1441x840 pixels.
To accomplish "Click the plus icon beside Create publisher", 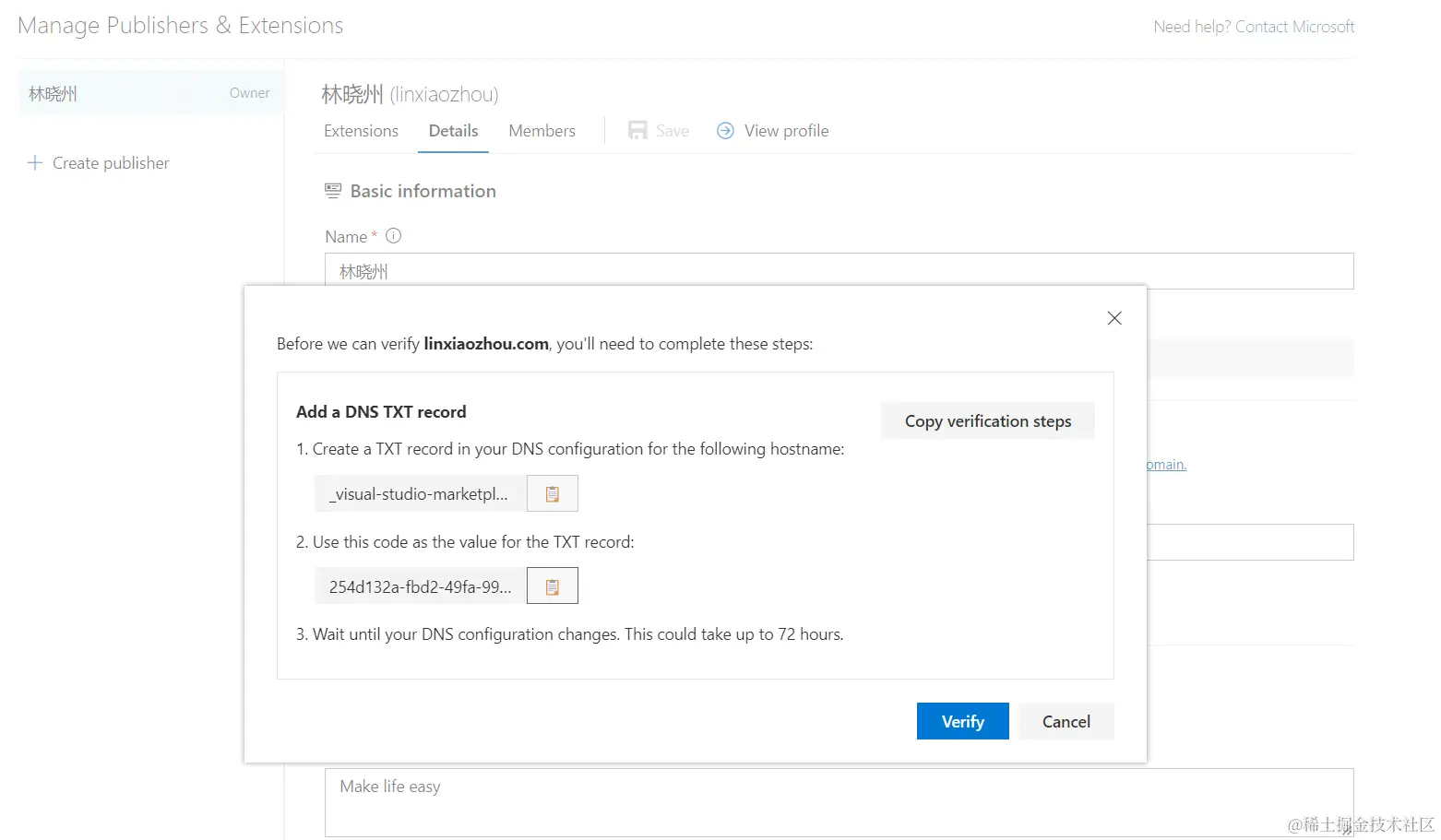I will (35, 163).
